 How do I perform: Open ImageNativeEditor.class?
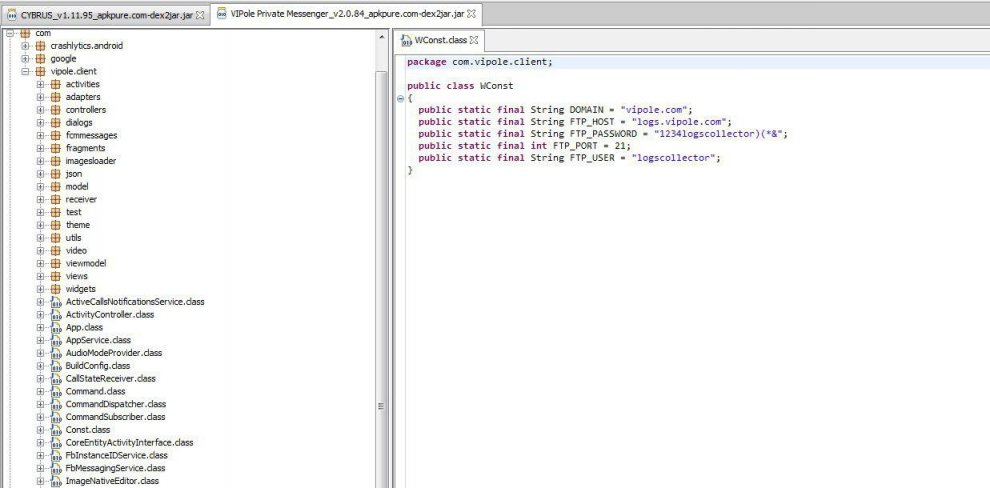pyautogui.click(x=112, y=481)
